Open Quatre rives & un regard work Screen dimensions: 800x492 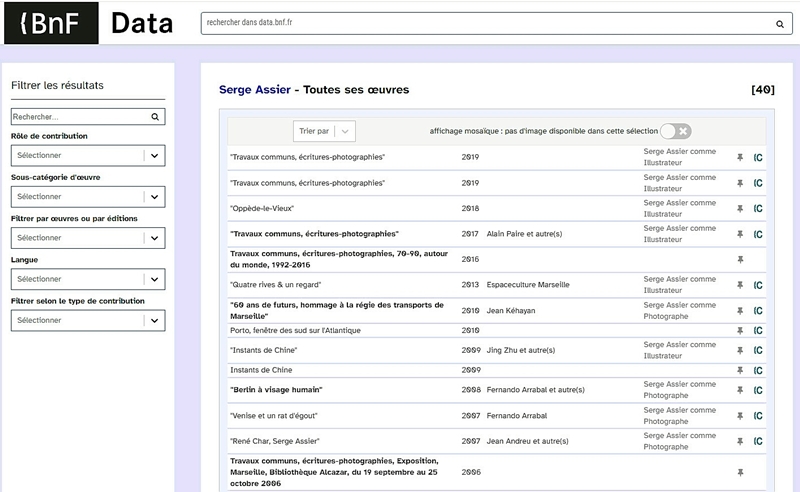pos(276,285)
